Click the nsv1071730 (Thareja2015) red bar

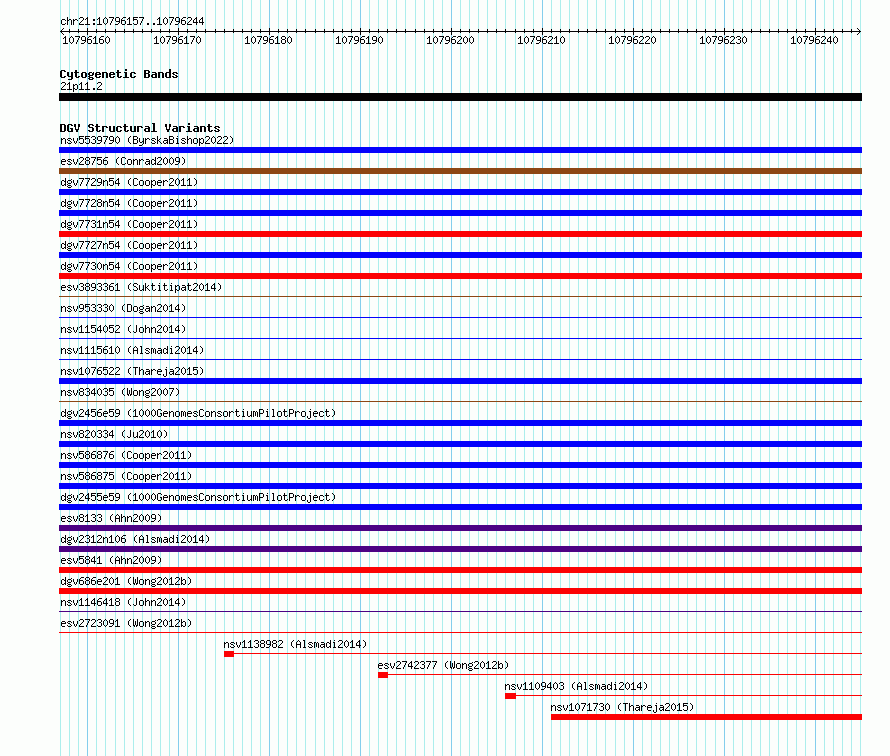pyautogui.click(x=706, y=717)
